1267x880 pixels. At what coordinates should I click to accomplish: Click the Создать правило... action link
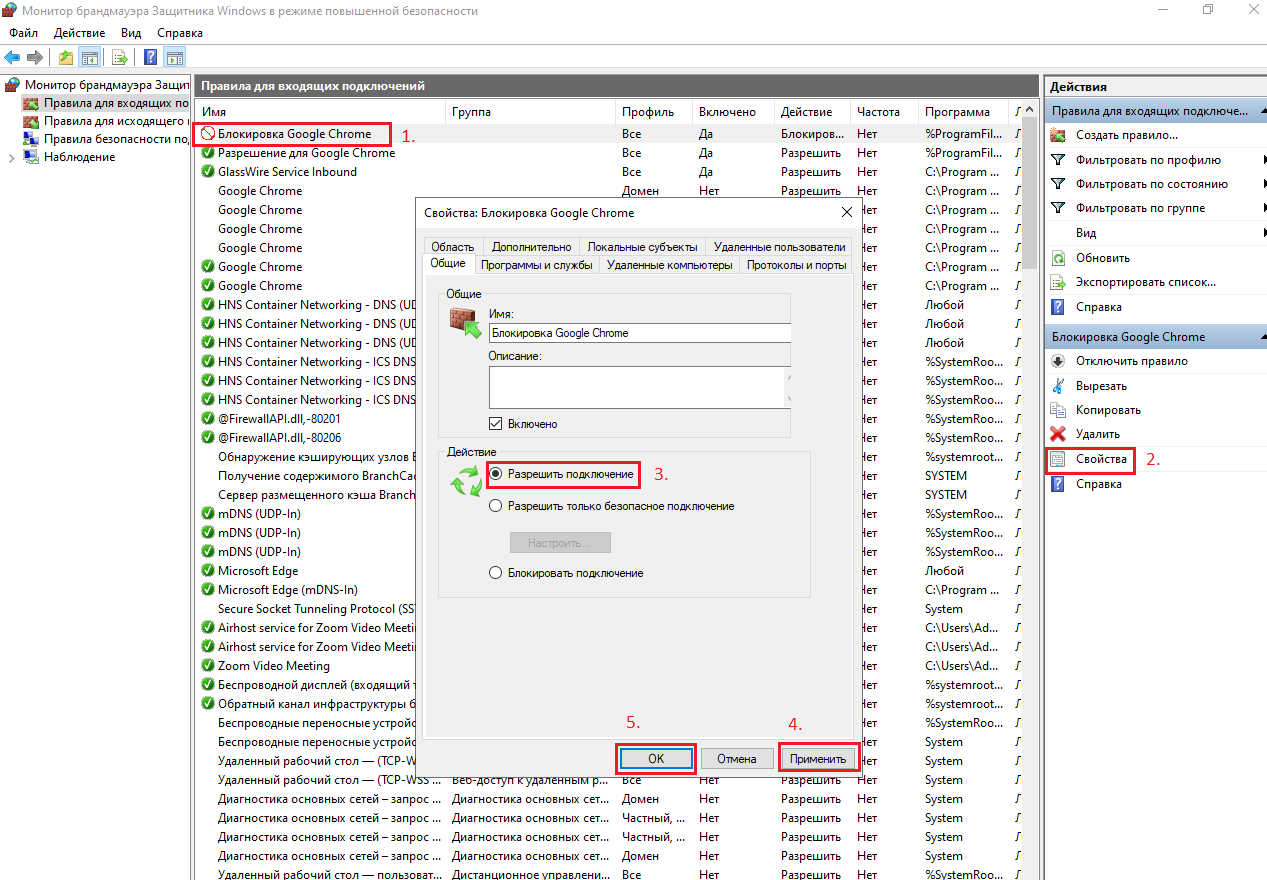point(1127,135)
